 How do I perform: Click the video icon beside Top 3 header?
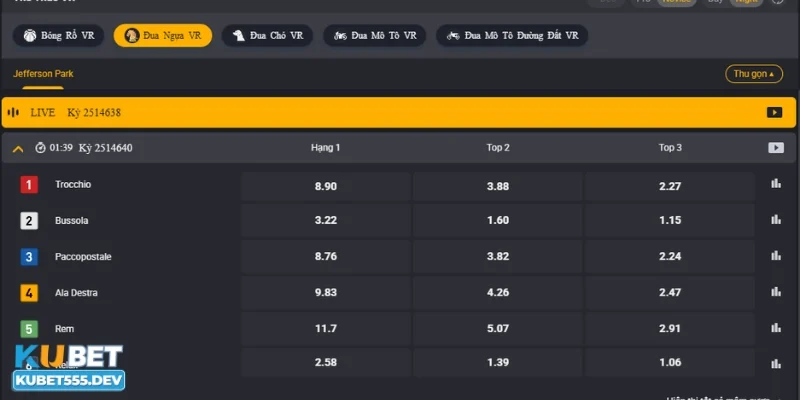(x=775, y=148)
